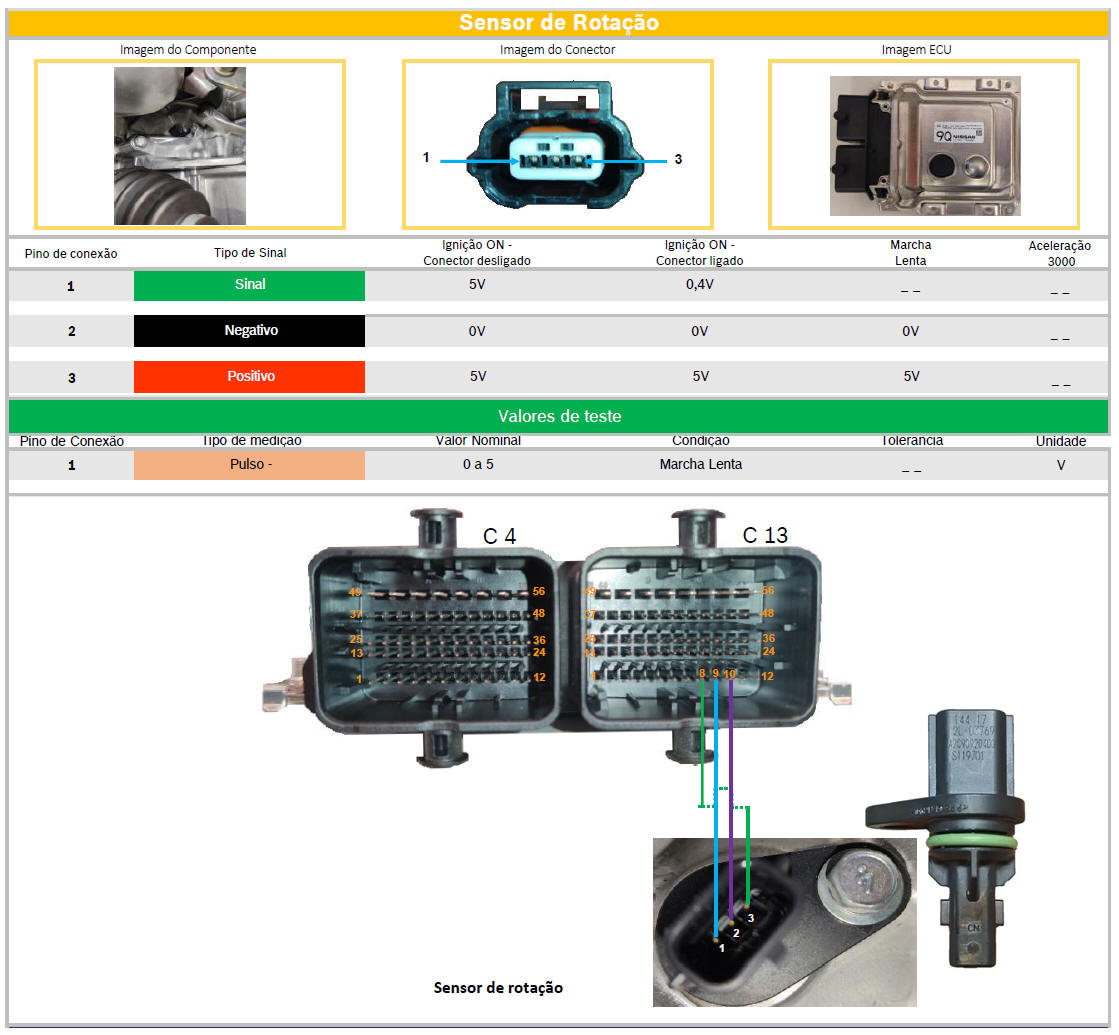Select the 0 a 5 nominal value cell
Image resolution: width=1119 pixels, height=1035 pixels.
click(478, 465)
